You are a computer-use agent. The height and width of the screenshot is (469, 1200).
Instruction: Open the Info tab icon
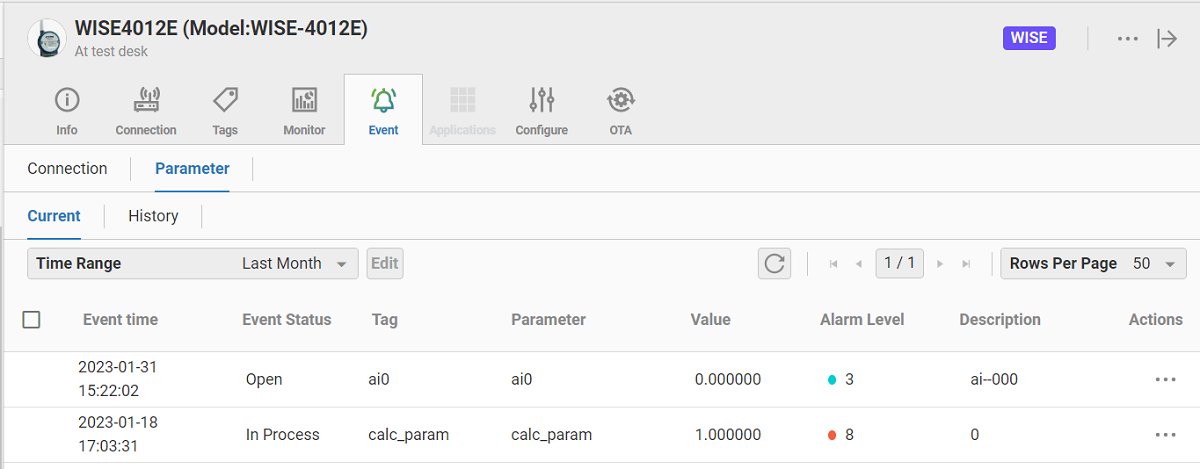(x=67, y=101)
